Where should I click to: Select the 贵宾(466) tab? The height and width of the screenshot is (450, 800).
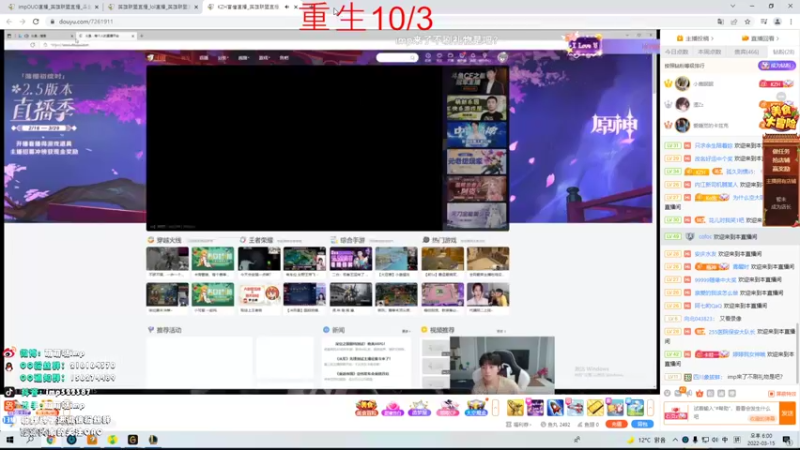point(746,52)
